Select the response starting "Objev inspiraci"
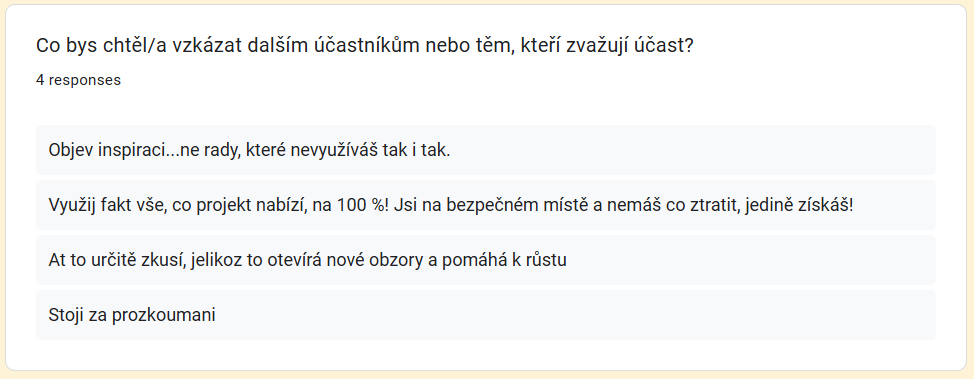Image resolution: width=974 pixels, height=379 pixels. [485, 150]
